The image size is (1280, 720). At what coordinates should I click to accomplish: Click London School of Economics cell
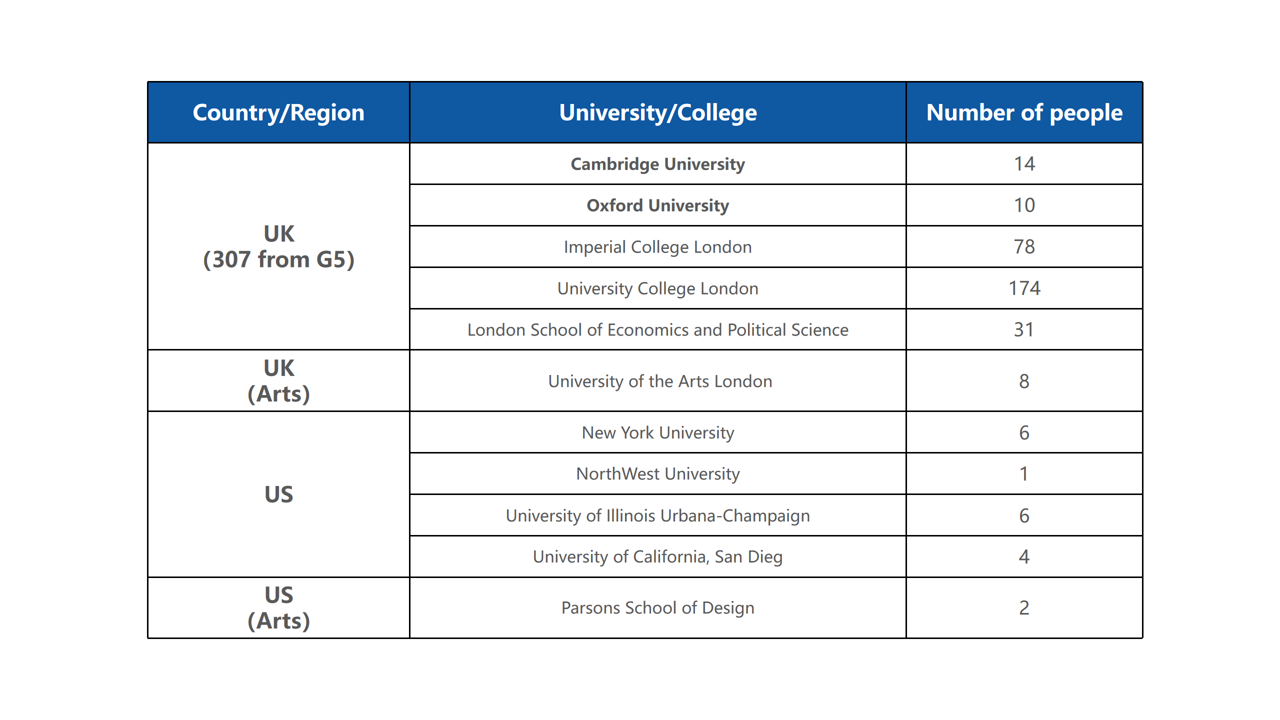(x=658, y=329)
